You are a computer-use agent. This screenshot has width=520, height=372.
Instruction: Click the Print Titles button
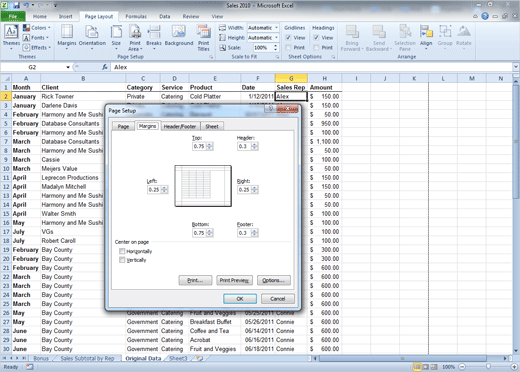(203, 37)
